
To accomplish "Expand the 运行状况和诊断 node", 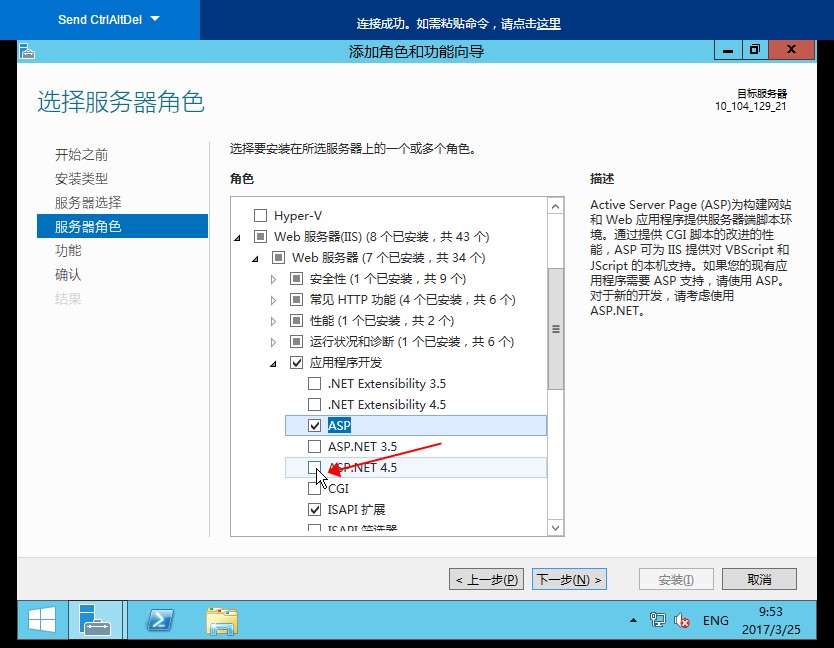I will pyautogui.click(x=273, y=342).
